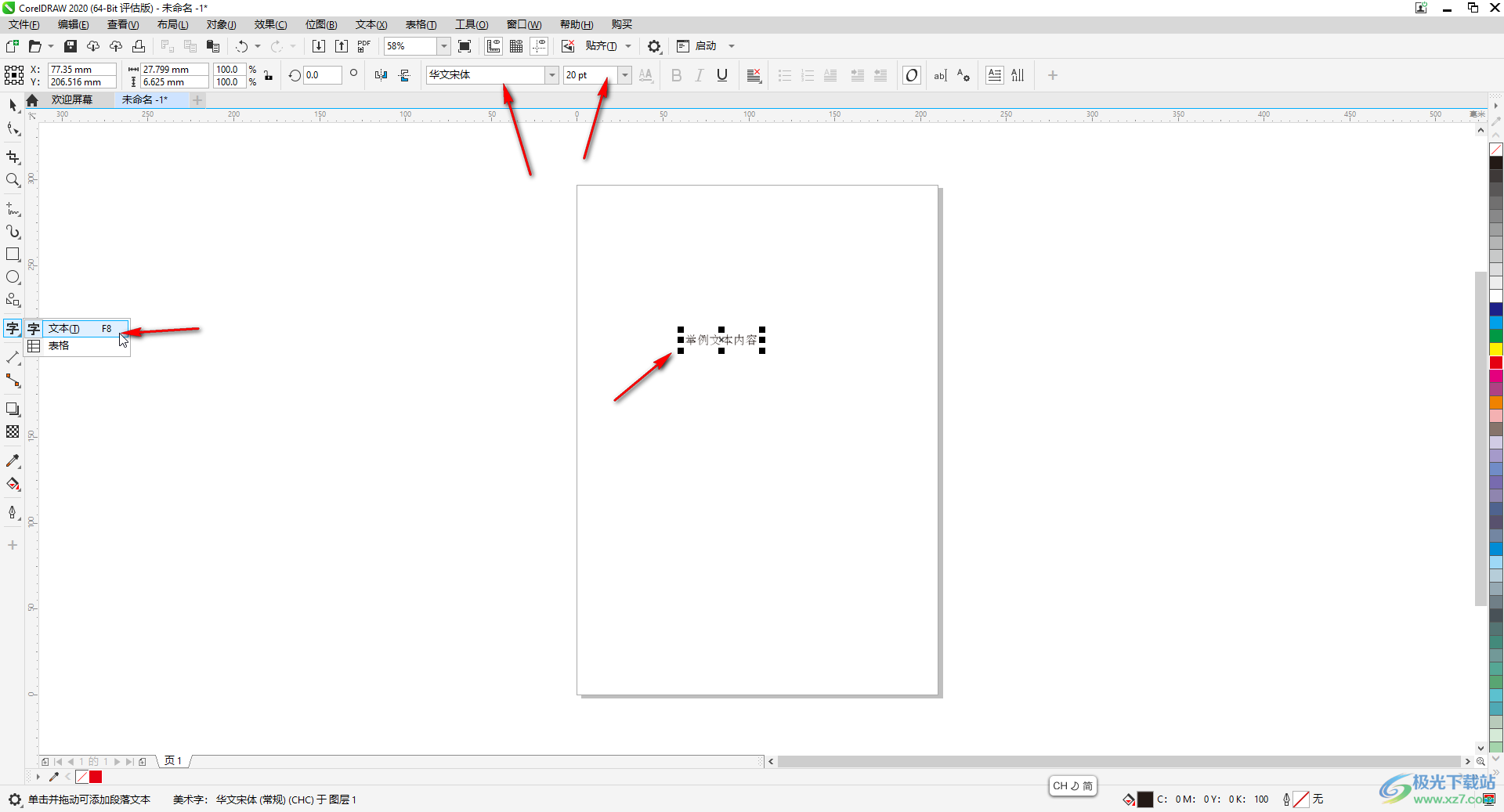
Task: Click the horizontal scrollbar thumb
Action: (x=1119, y=761)
